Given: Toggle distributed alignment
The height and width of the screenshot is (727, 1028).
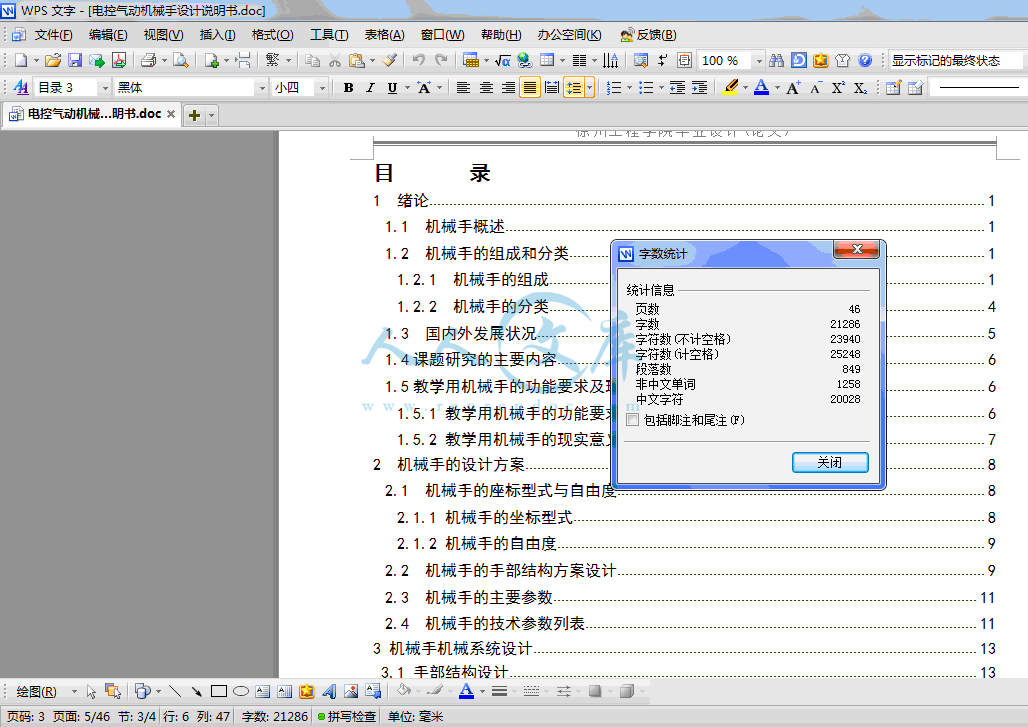Looking at the screenshot, I should [x=552, y=87].
